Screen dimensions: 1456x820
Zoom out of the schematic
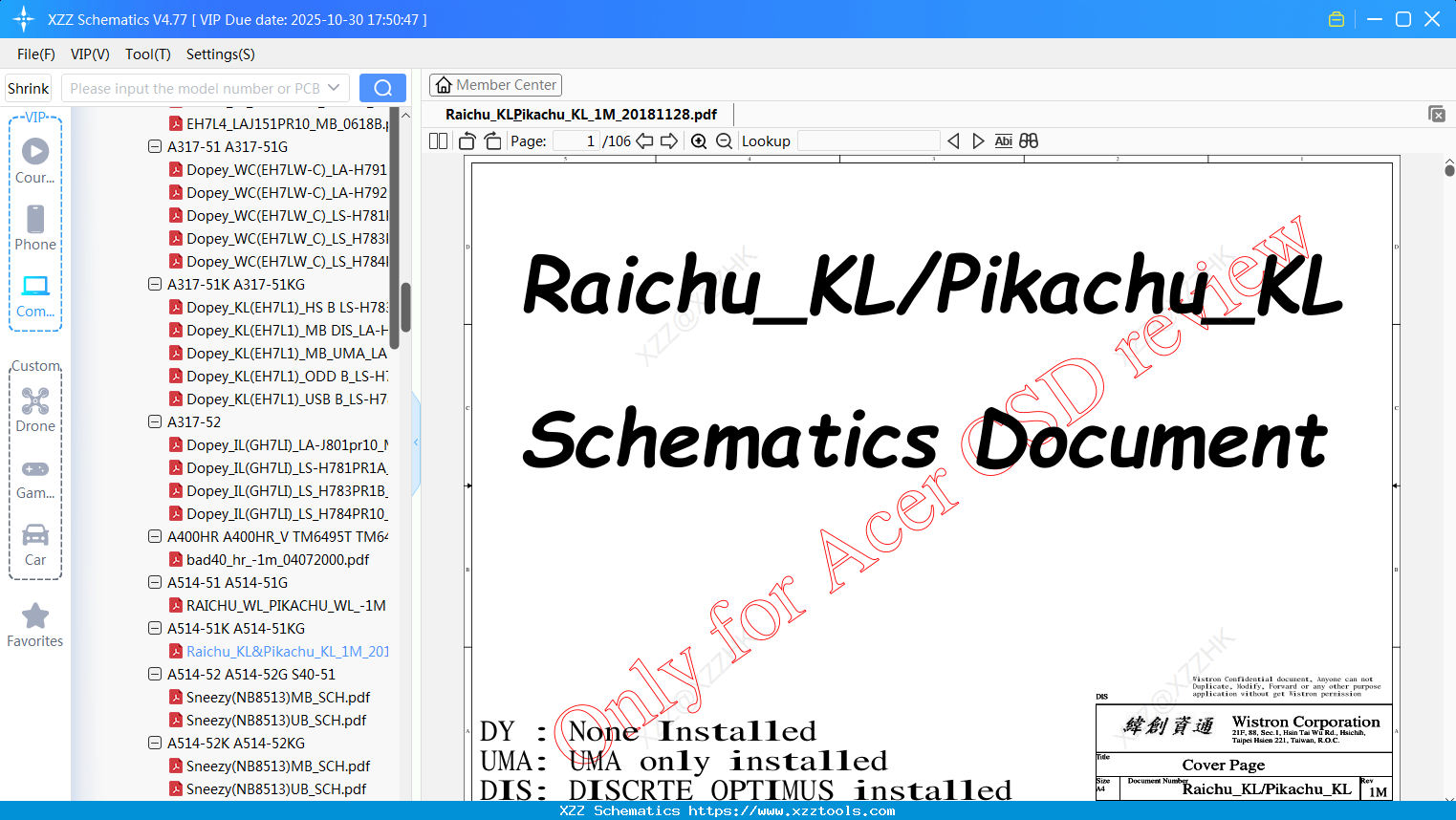coord(724,141)
